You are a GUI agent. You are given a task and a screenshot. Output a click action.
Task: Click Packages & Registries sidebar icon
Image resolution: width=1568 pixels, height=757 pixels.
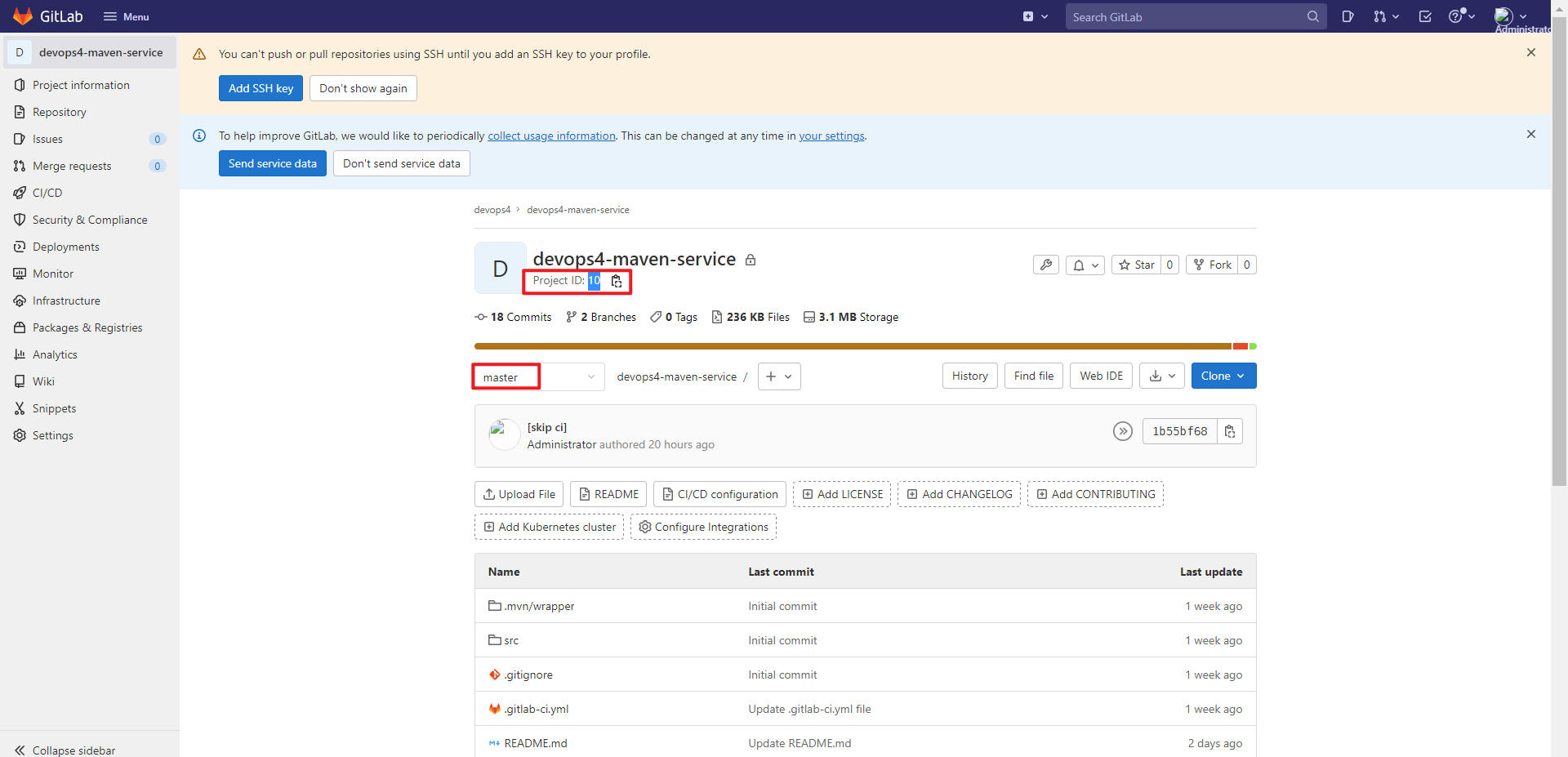pyautogui.click(x=20, y=327)
